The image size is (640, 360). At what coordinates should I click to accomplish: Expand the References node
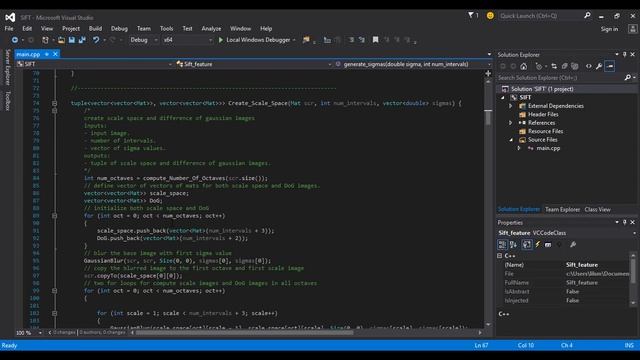(x=511, y=123)
